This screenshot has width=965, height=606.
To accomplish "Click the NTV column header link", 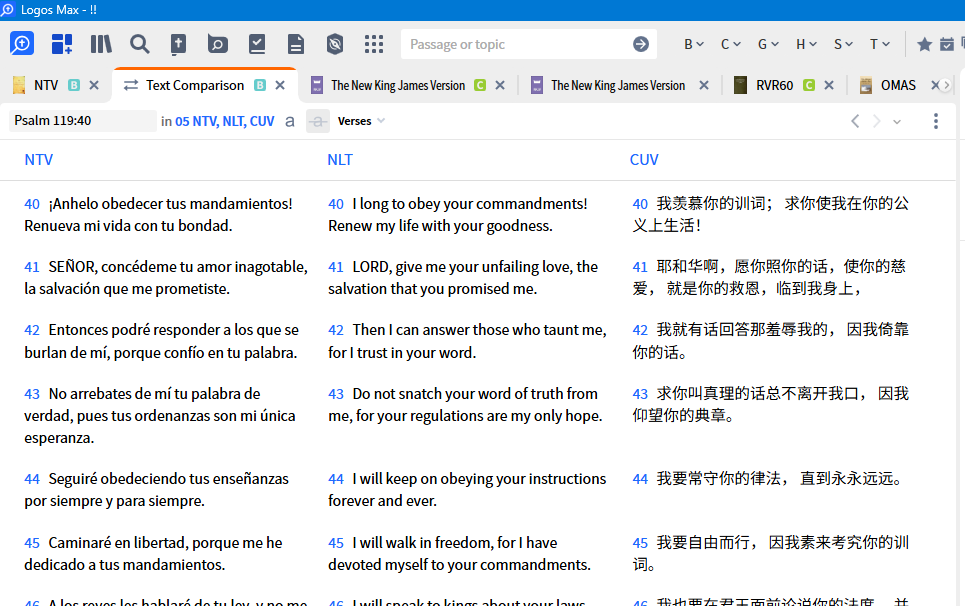I will point(38,160).
